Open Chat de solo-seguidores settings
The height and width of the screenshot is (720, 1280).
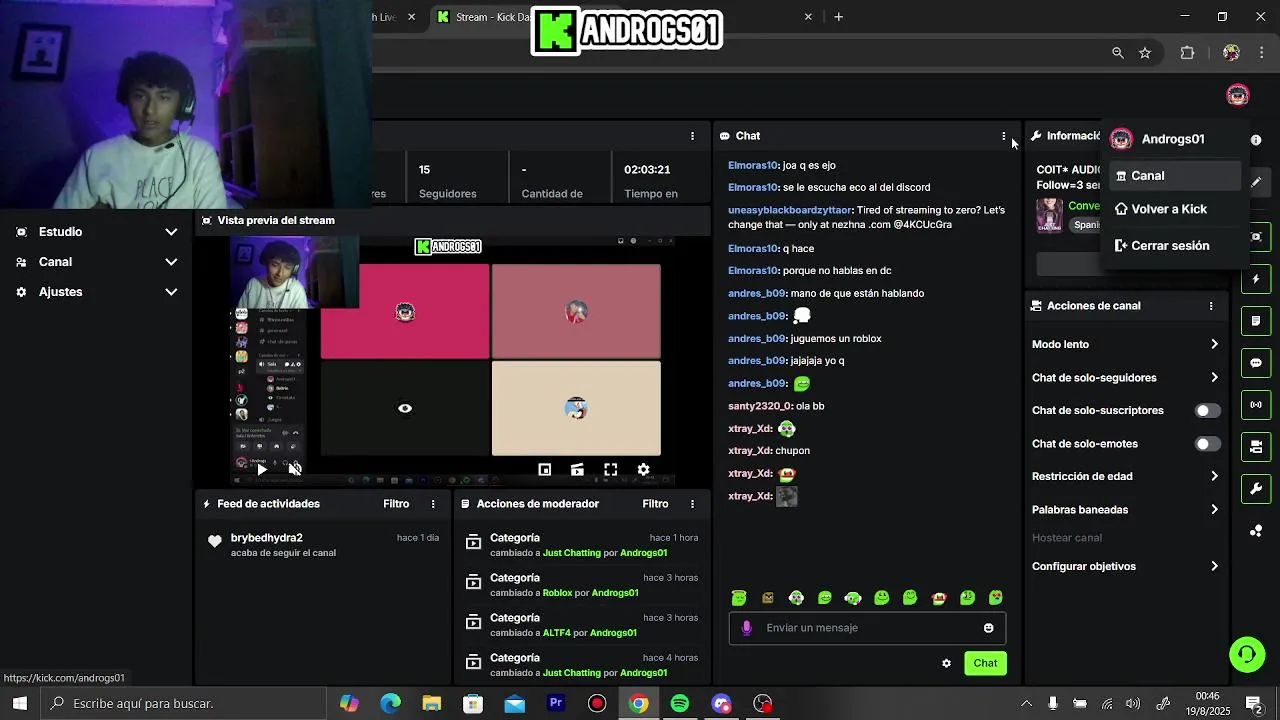1126,378
